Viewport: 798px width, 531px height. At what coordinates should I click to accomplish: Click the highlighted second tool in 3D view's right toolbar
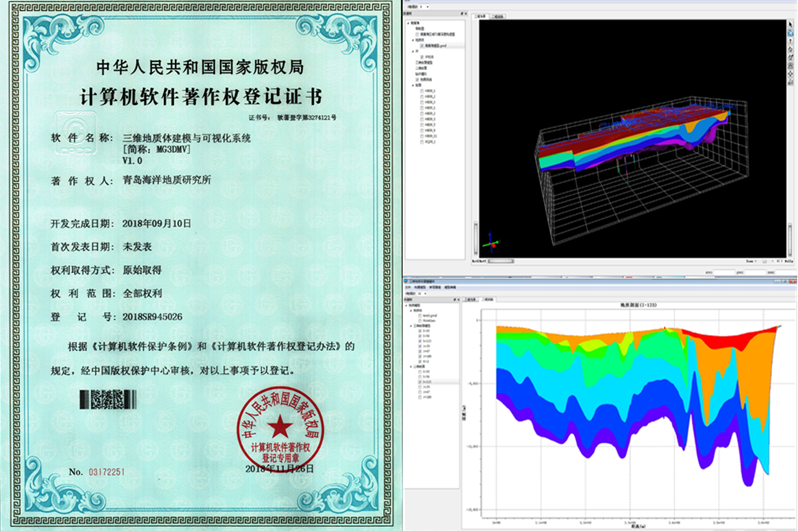790,33
